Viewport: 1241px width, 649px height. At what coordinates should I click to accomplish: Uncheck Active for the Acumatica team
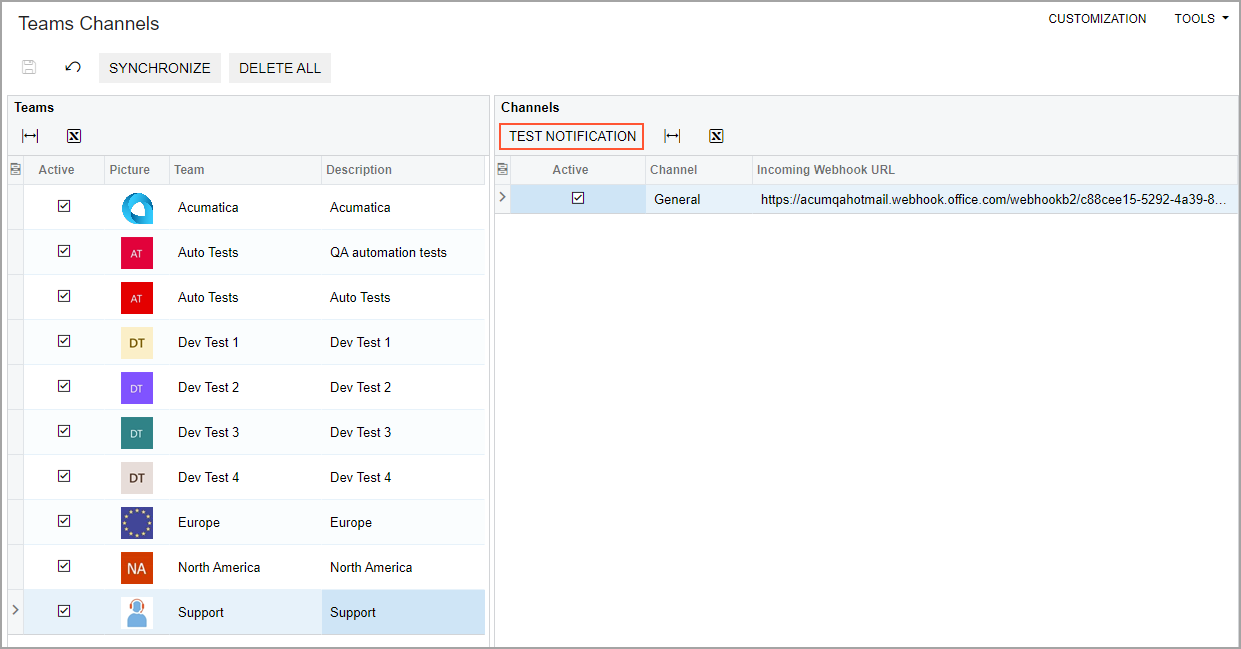click(x=64, y=206)
